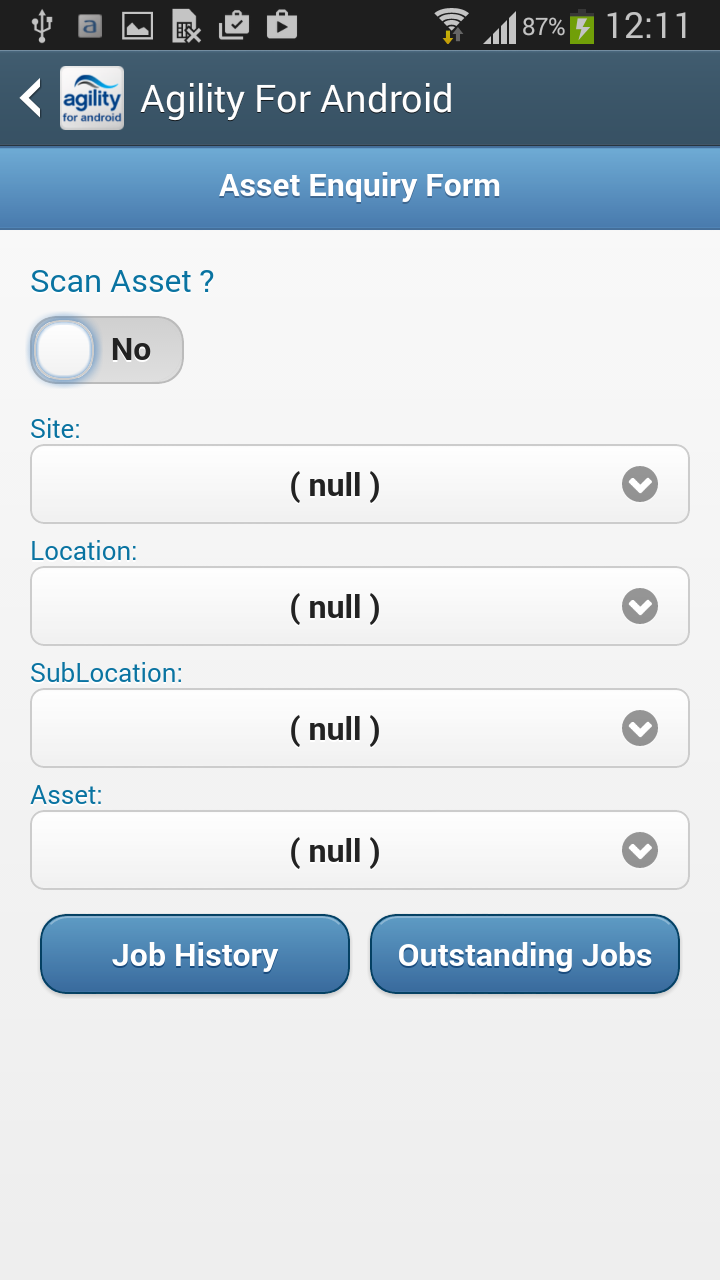Toggle the Scan Asset switch
Image resolution: width=720 pixels, height=1280 pixels.
(107, 350)
